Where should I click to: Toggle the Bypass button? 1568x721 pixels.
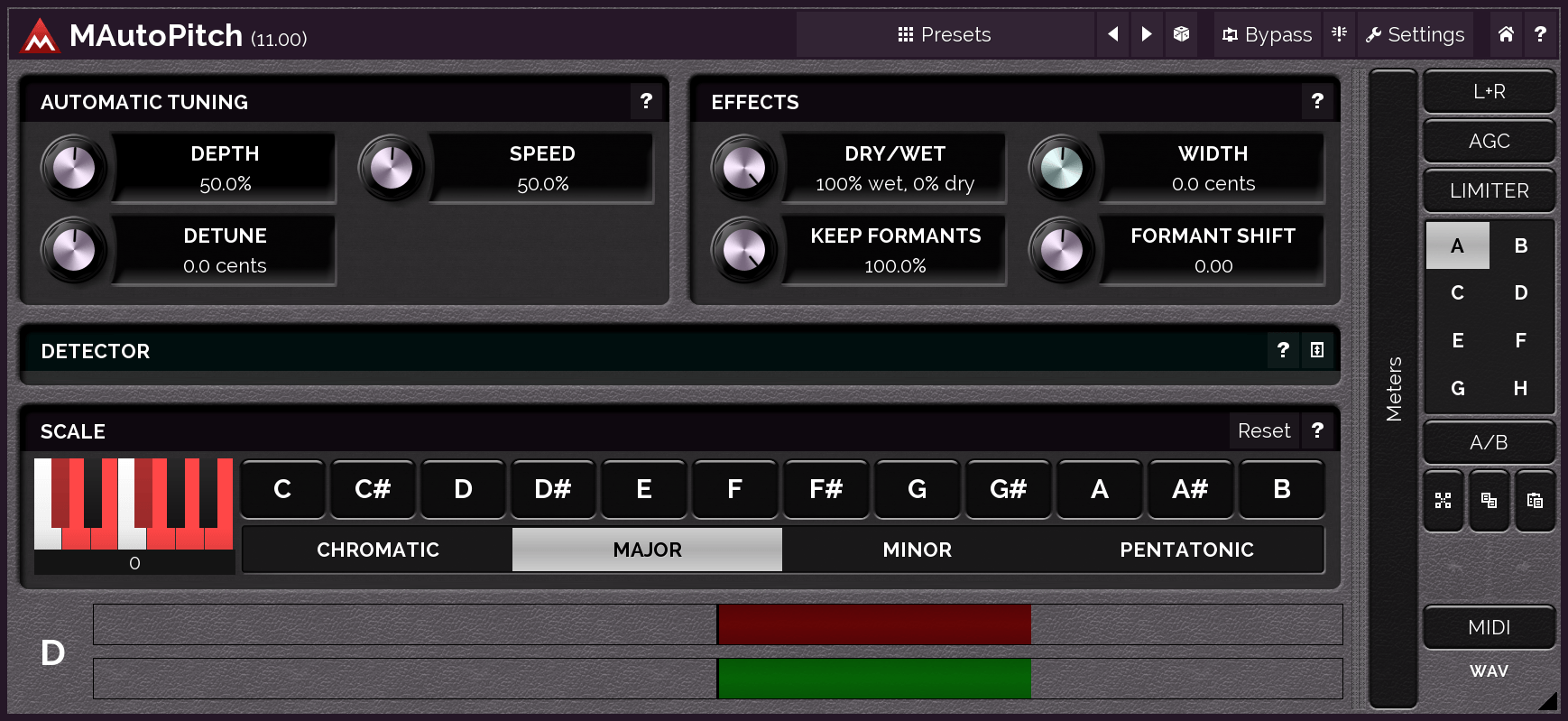pyautogui.click(x=1267, y=34)
